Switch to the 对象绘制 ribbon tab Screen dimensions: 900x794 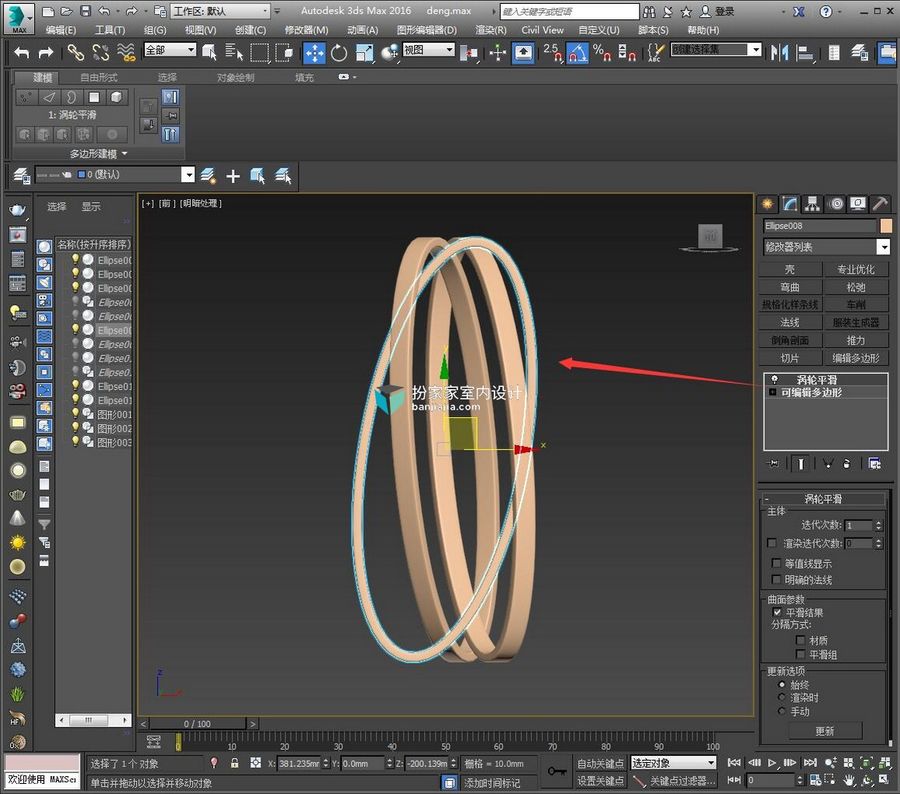[x=235, y=77]
